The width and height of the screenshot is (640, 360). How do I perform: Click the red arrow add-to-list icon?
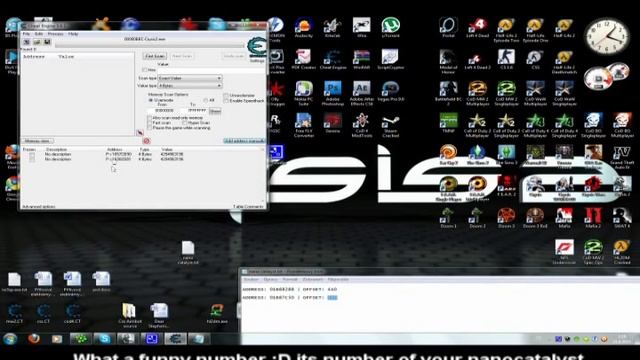(140, 132)
